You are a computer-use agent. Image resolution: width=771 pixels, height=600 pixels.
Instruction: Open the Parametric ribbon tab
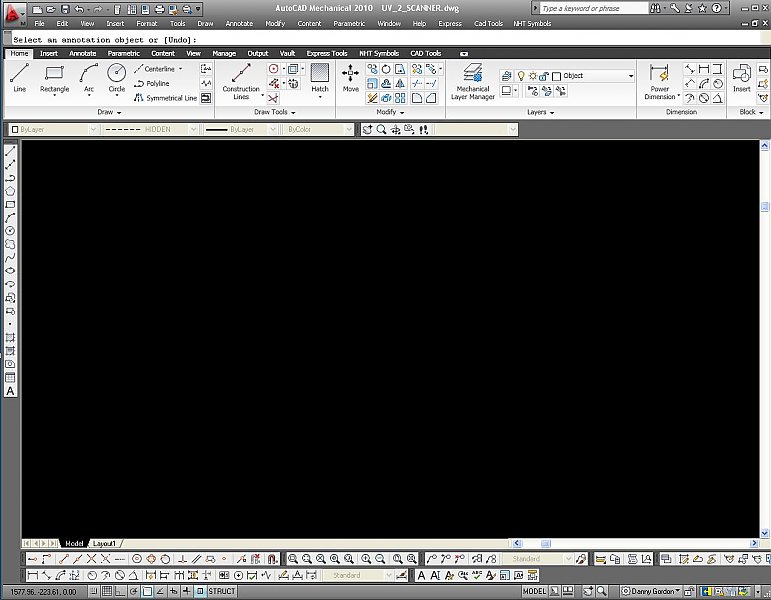click(x=123, y=53)
